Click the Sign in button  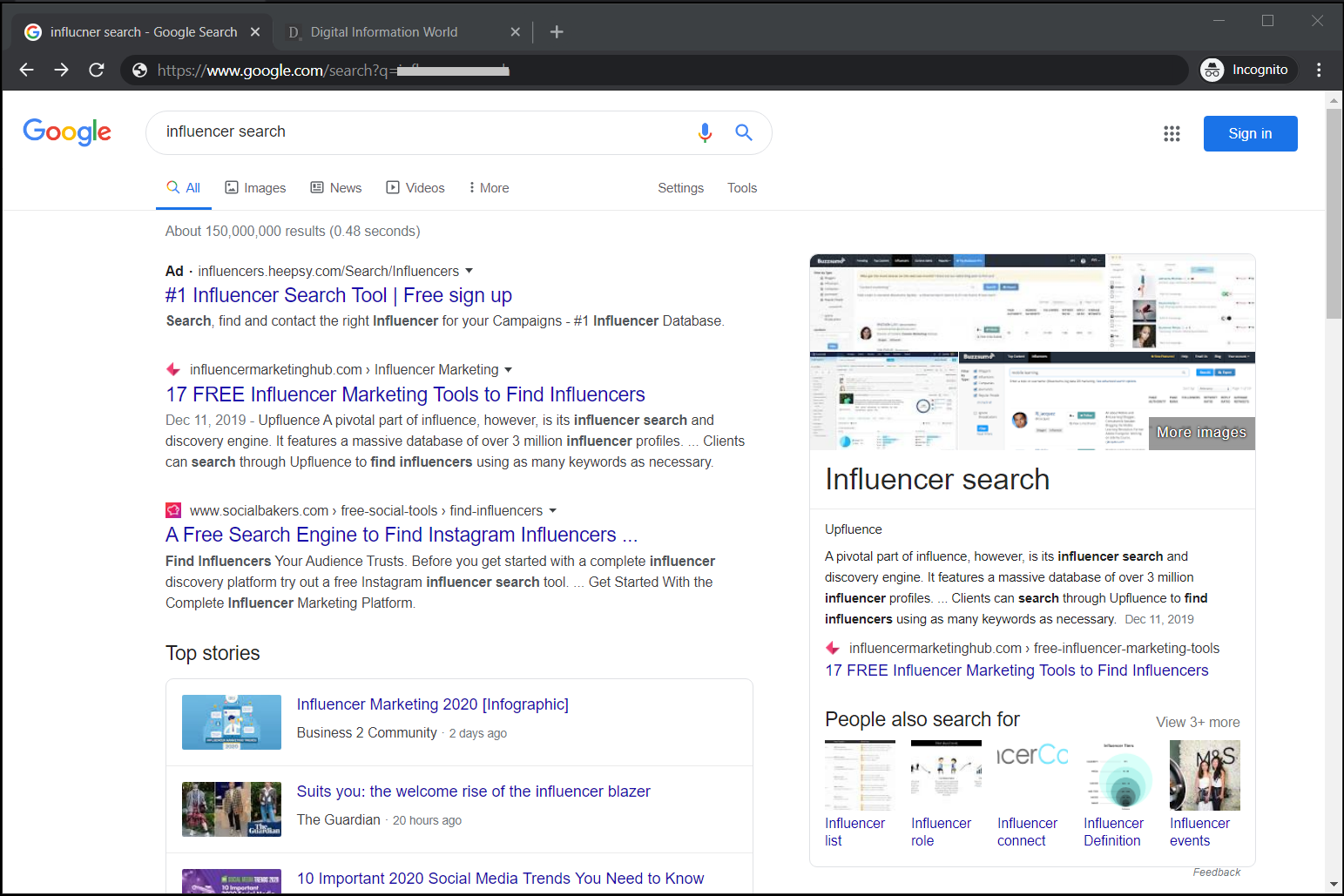[x=1250, y=133]
